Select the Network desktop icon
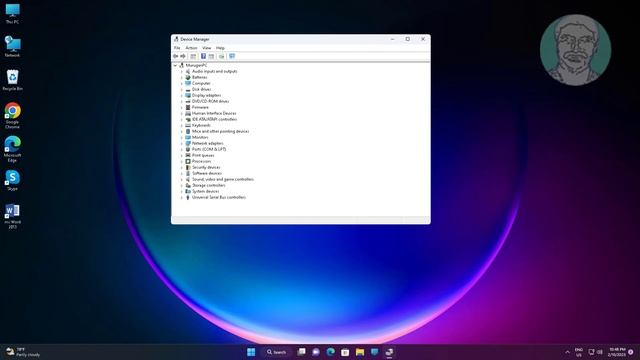 point(12,46)
